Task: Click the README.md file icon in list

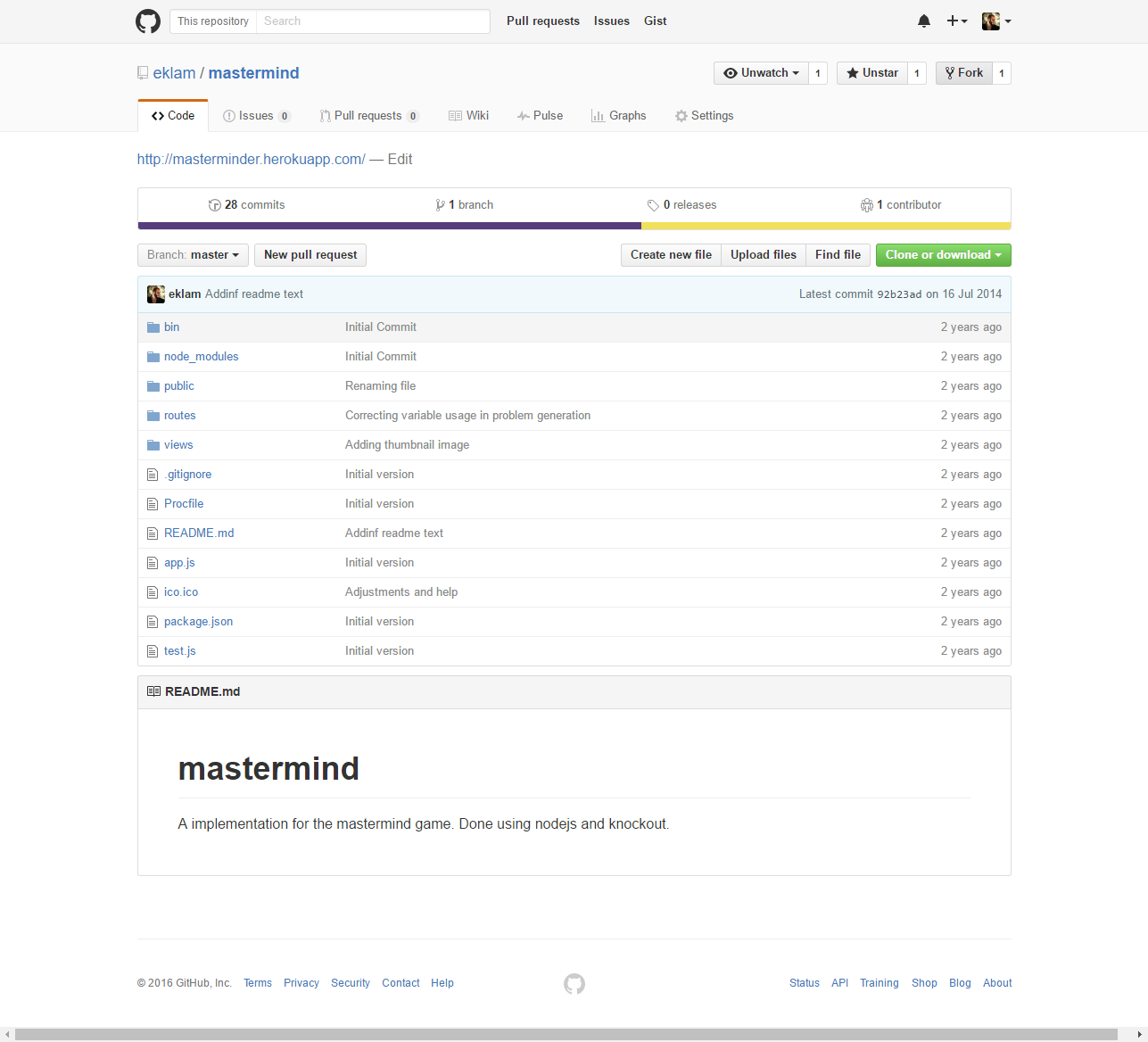Action: 153,533
